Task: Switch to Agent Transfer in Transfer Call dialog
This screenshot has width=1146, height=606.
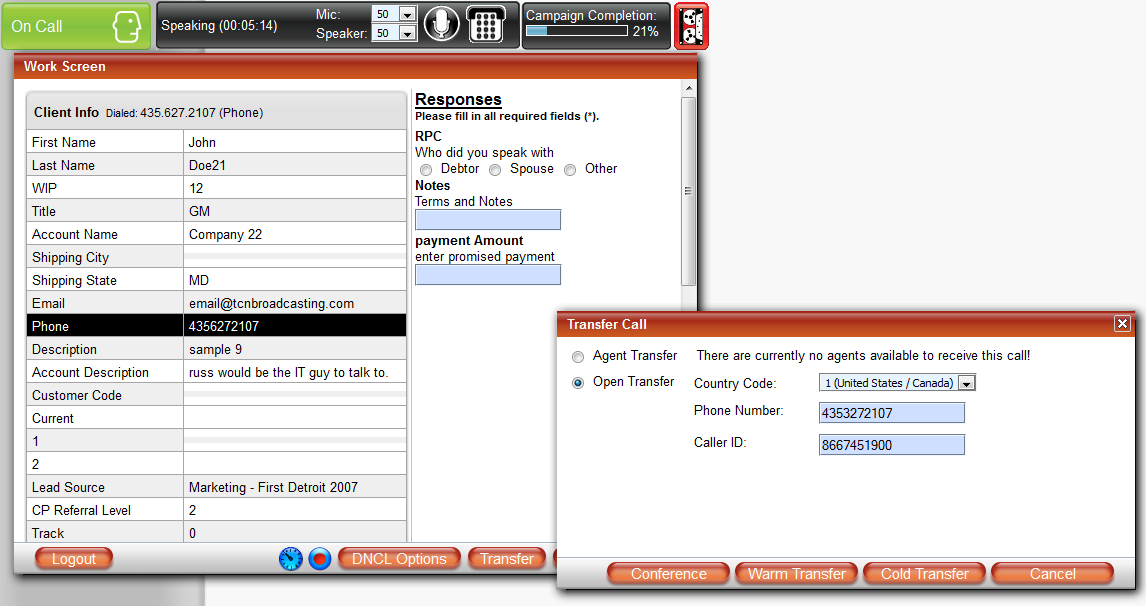Action: (578, 356)
